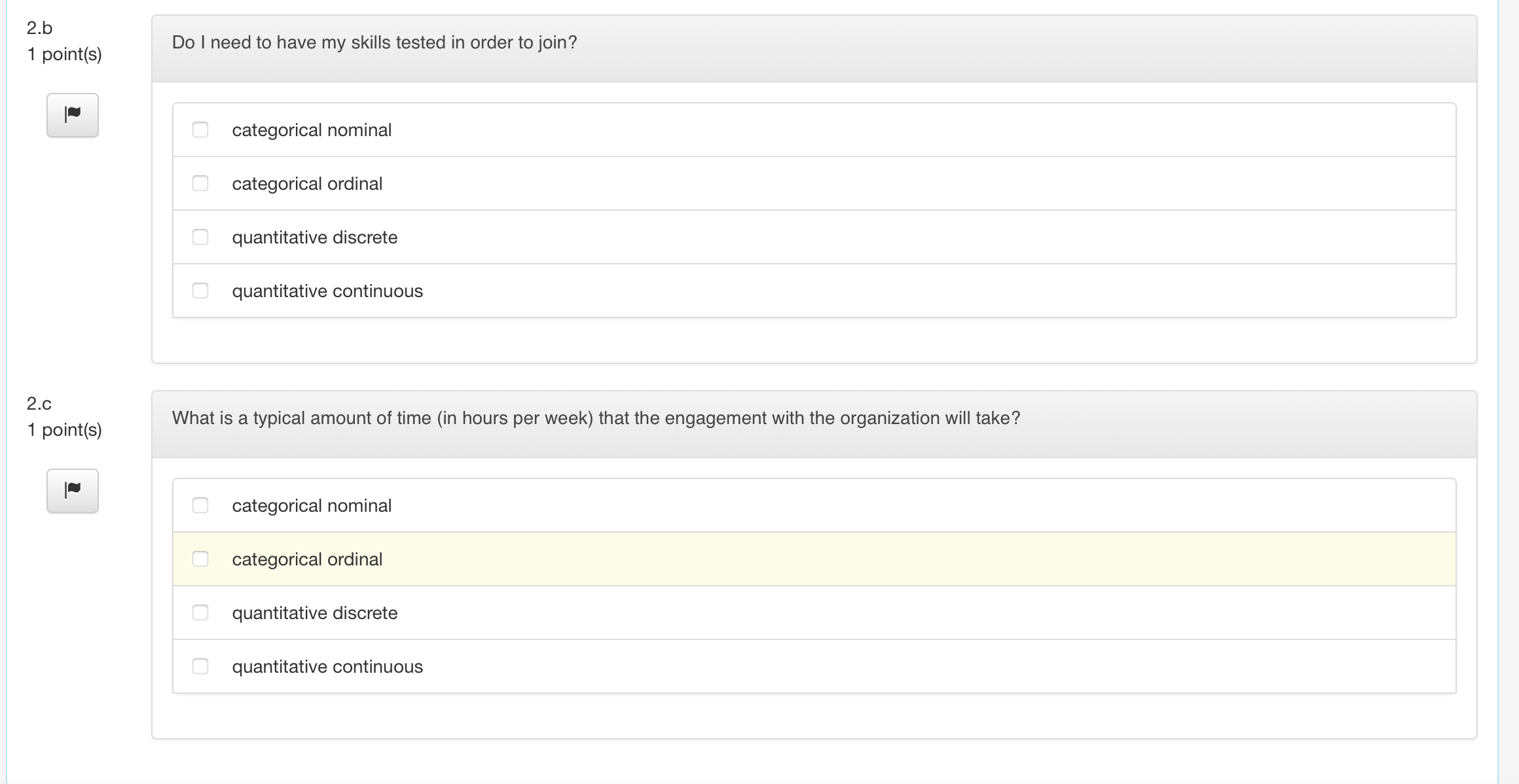Click 'categorical nominal' label in question 2.c
Screen dimensions: 1519x784
pos(312,506)
